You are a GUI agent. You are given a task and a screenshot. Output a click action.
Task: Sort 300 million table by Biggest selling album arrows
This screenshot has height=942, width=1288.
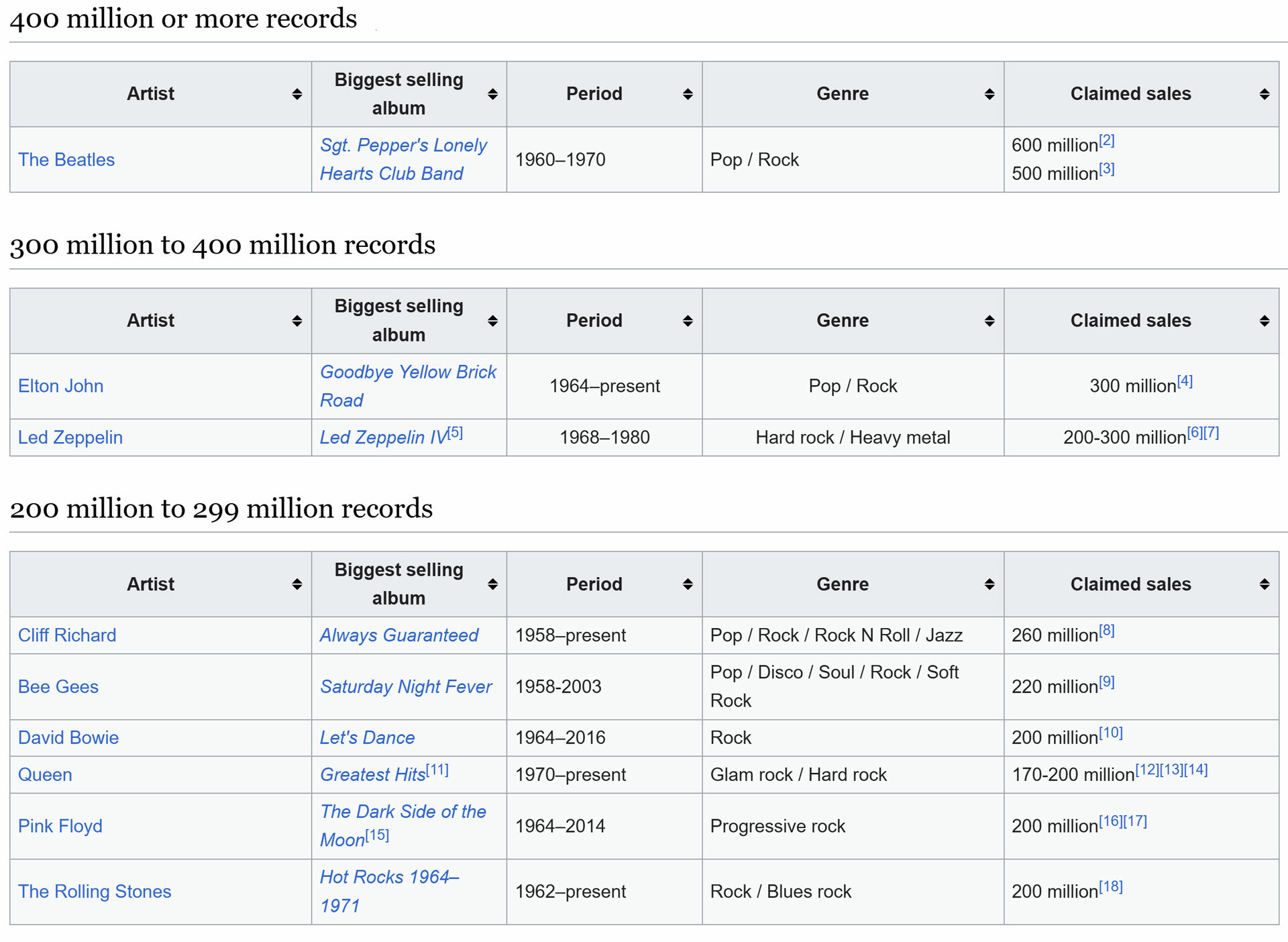(x=492, y=321)
